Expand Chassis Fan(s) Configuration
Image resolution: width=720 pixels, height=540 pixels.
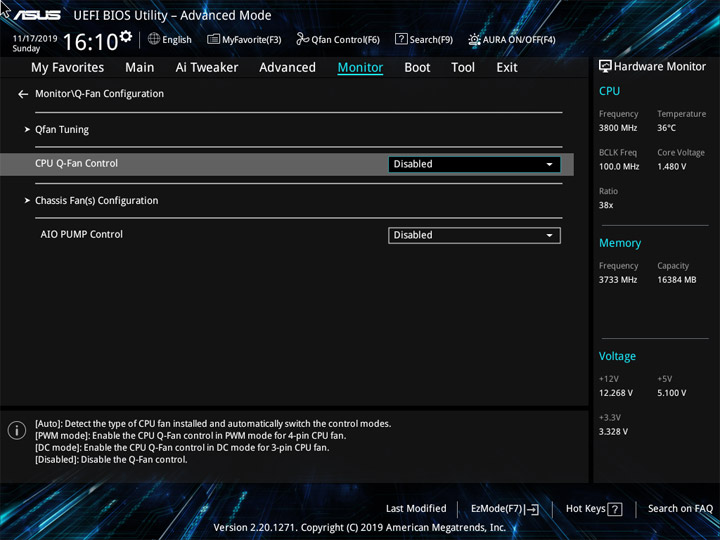point(96,201)
